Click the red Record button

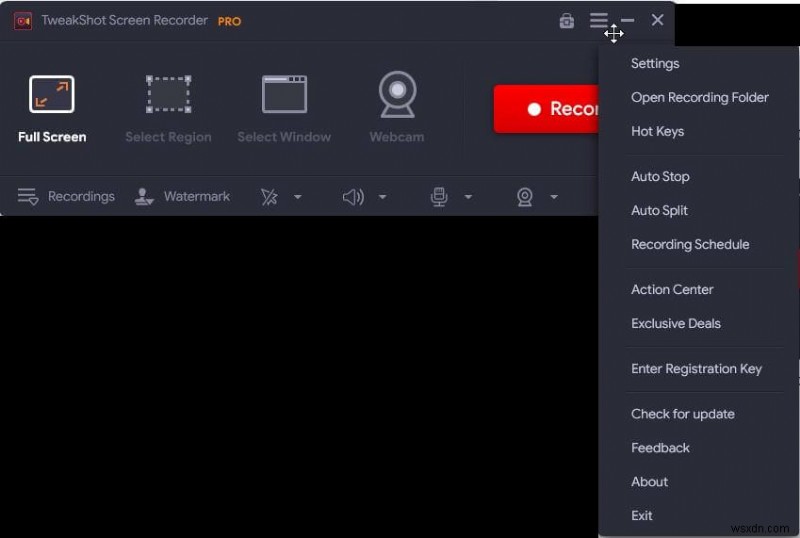point(546,109)
